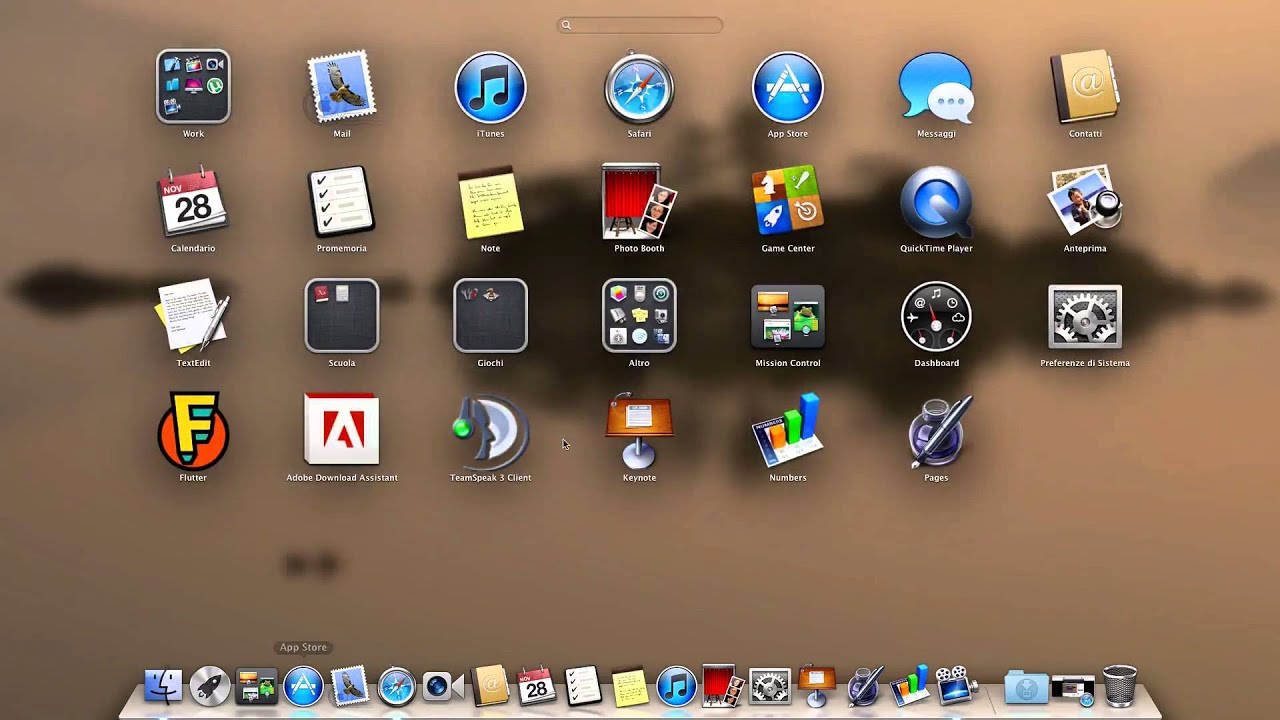Open the Trash in the Dock
1280x720 pixels.
click(1120, 687)
